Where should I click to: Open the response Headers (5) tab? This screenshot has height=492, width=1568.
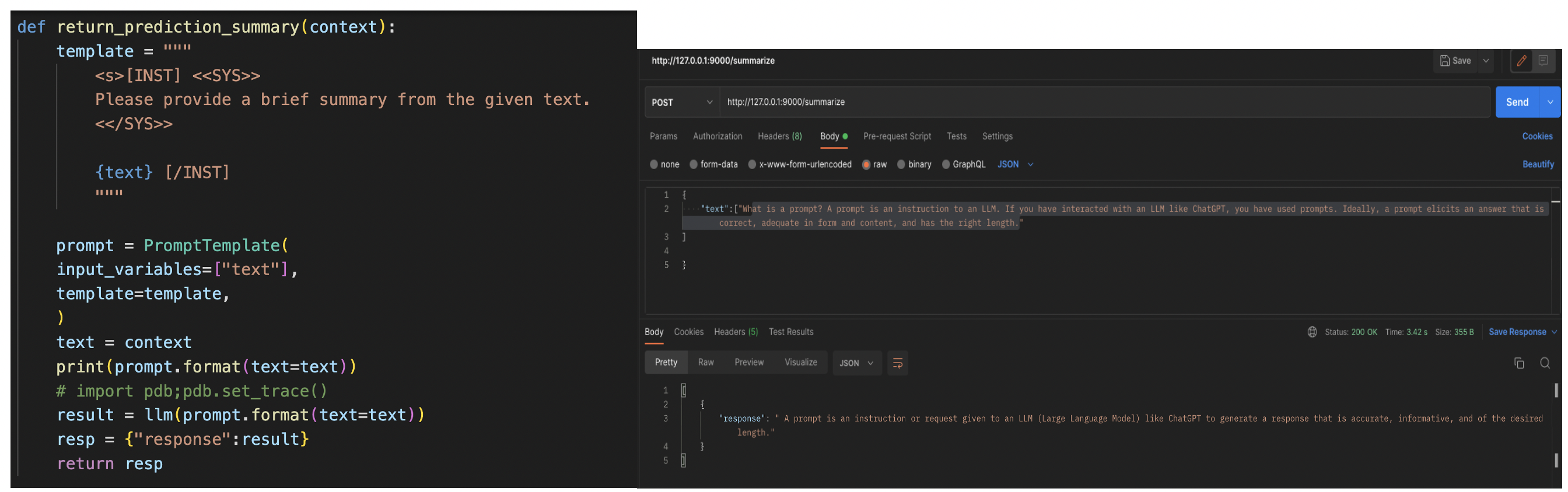click(x=736, y=332)
